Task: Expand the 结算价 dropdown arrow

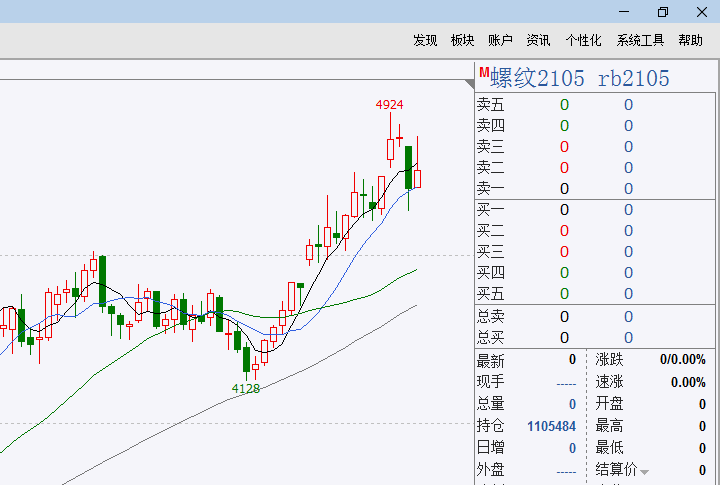Action: click(645, 471)
